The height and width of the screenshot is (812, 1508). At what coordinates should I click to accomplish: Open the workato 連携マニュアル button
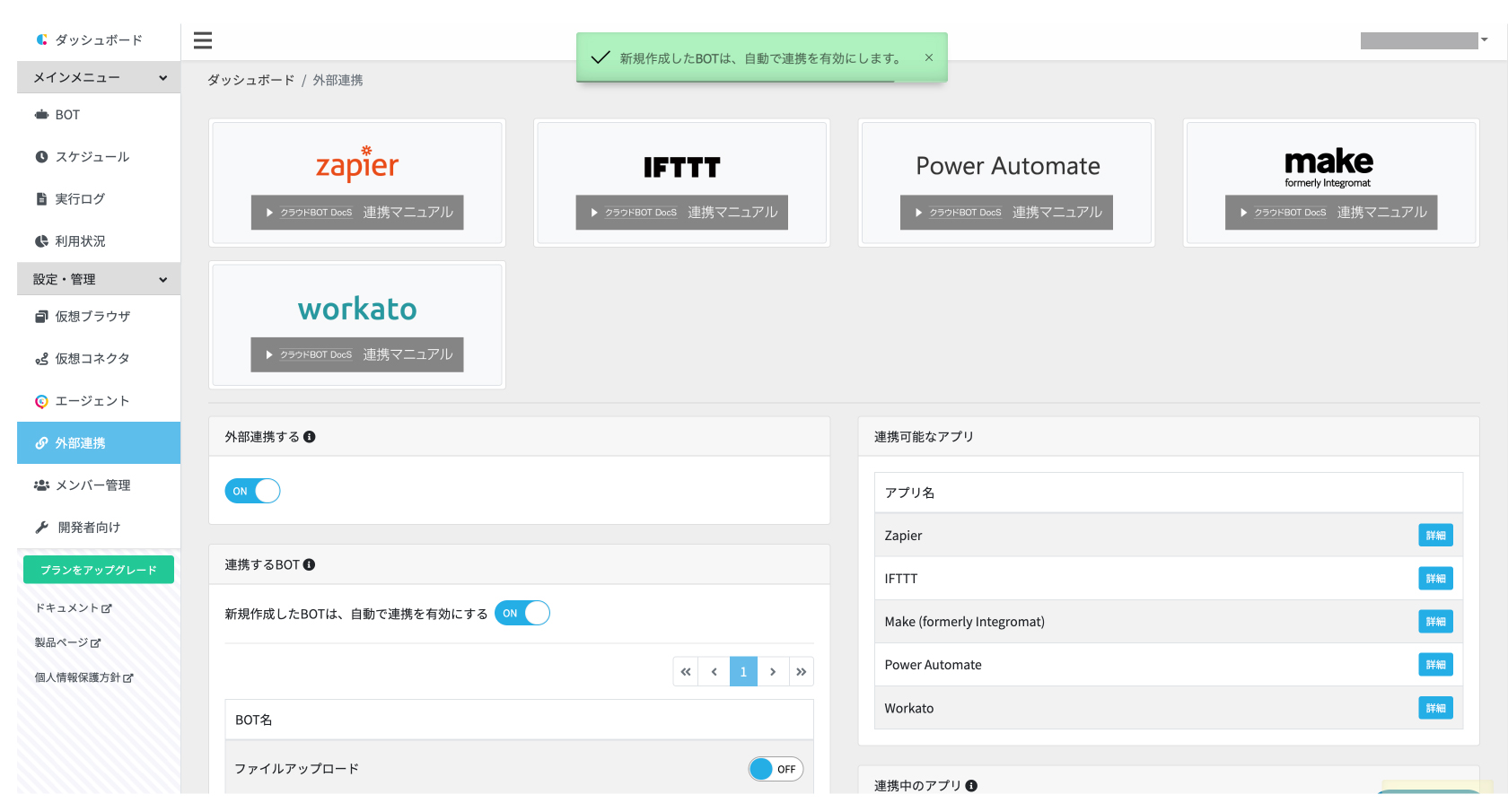point(357,354)
